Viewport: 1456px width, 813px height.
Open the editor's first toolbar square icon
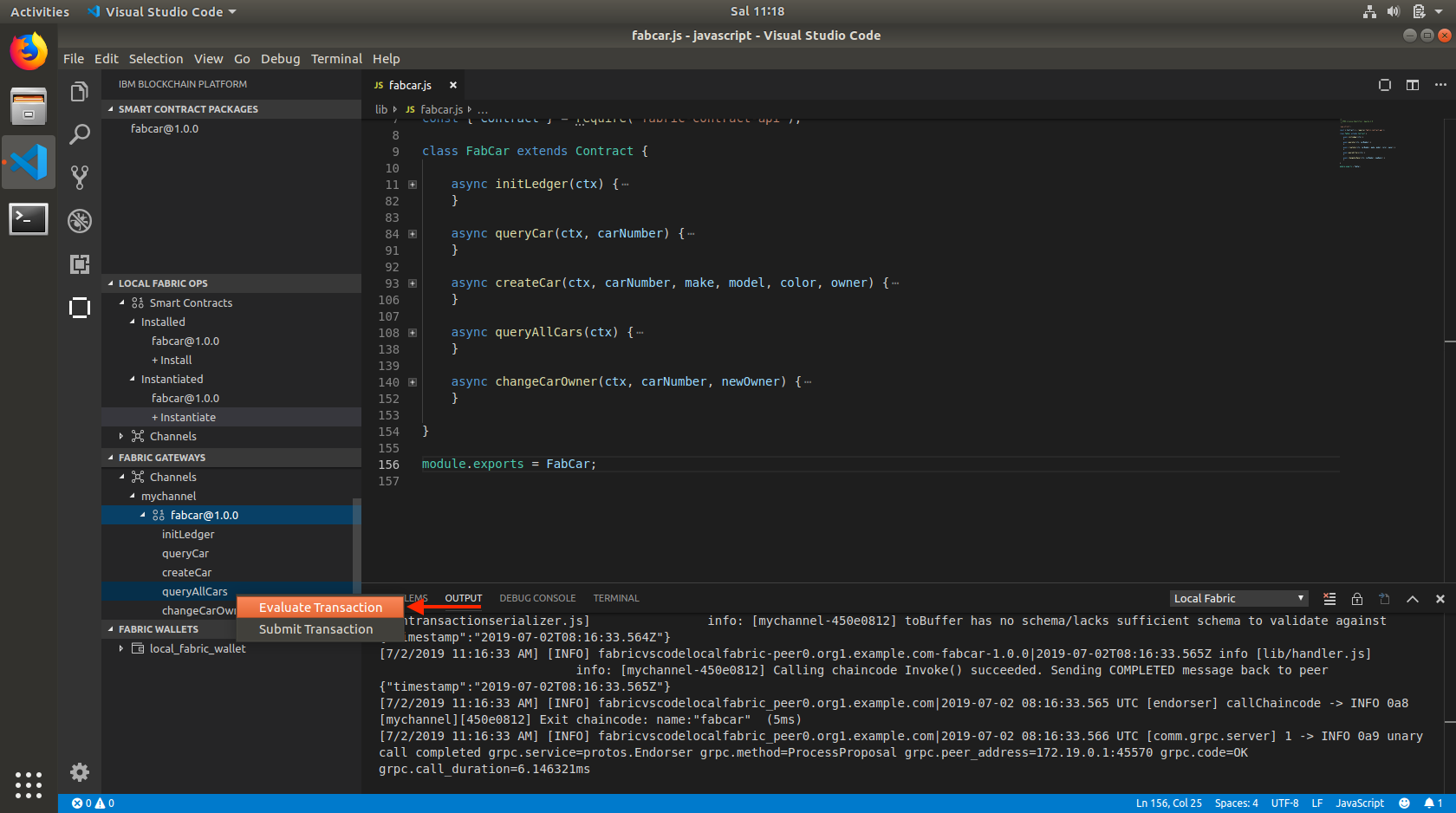pos(1385,85)
